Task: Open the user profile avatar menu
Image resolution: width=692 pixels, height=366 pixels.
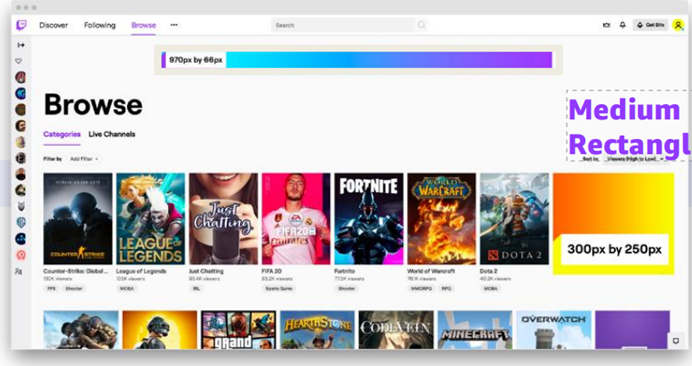Action: click(x=678, y=25)
